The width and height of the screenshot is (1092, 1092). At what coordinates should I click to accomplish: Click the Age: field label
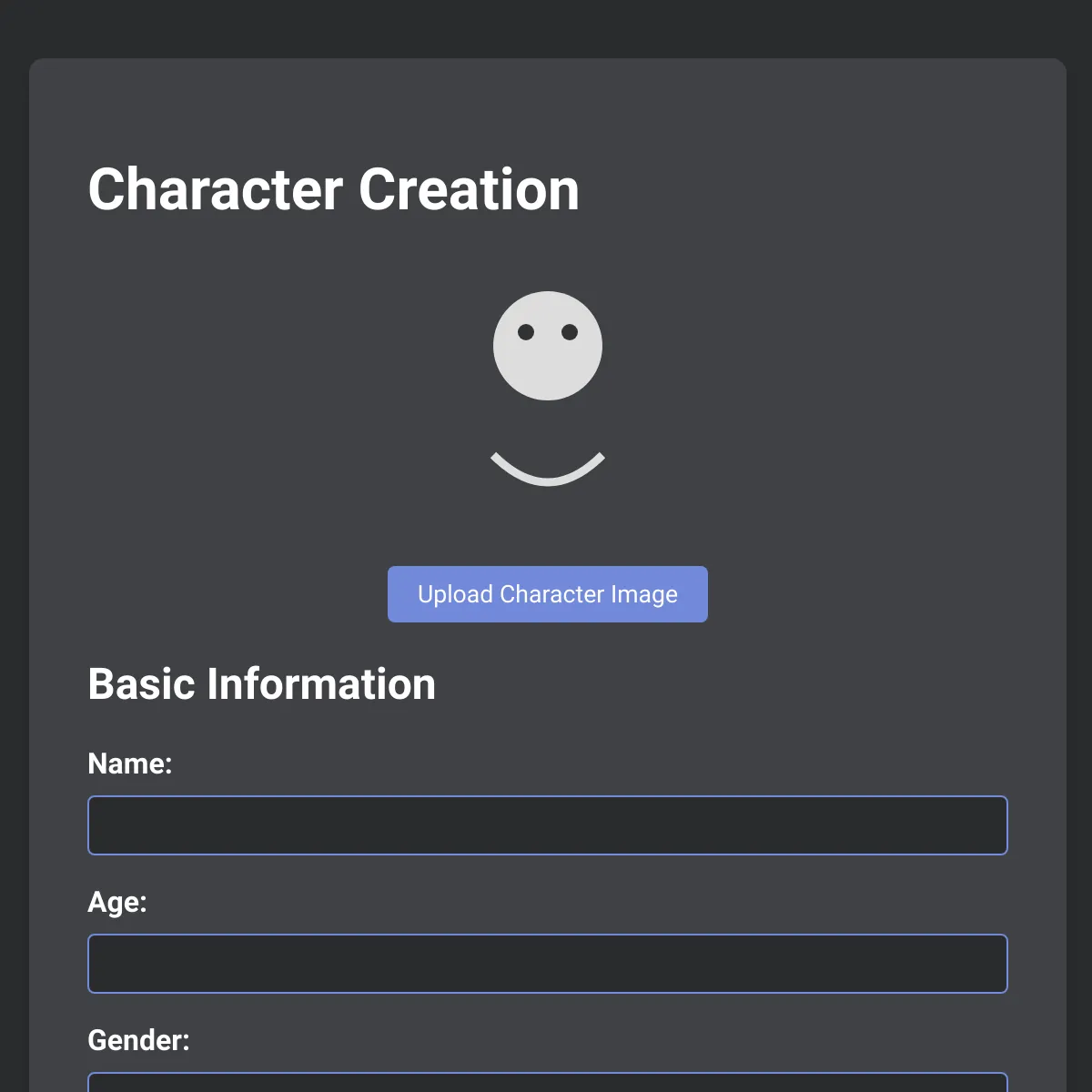click(x=117, y=902)
